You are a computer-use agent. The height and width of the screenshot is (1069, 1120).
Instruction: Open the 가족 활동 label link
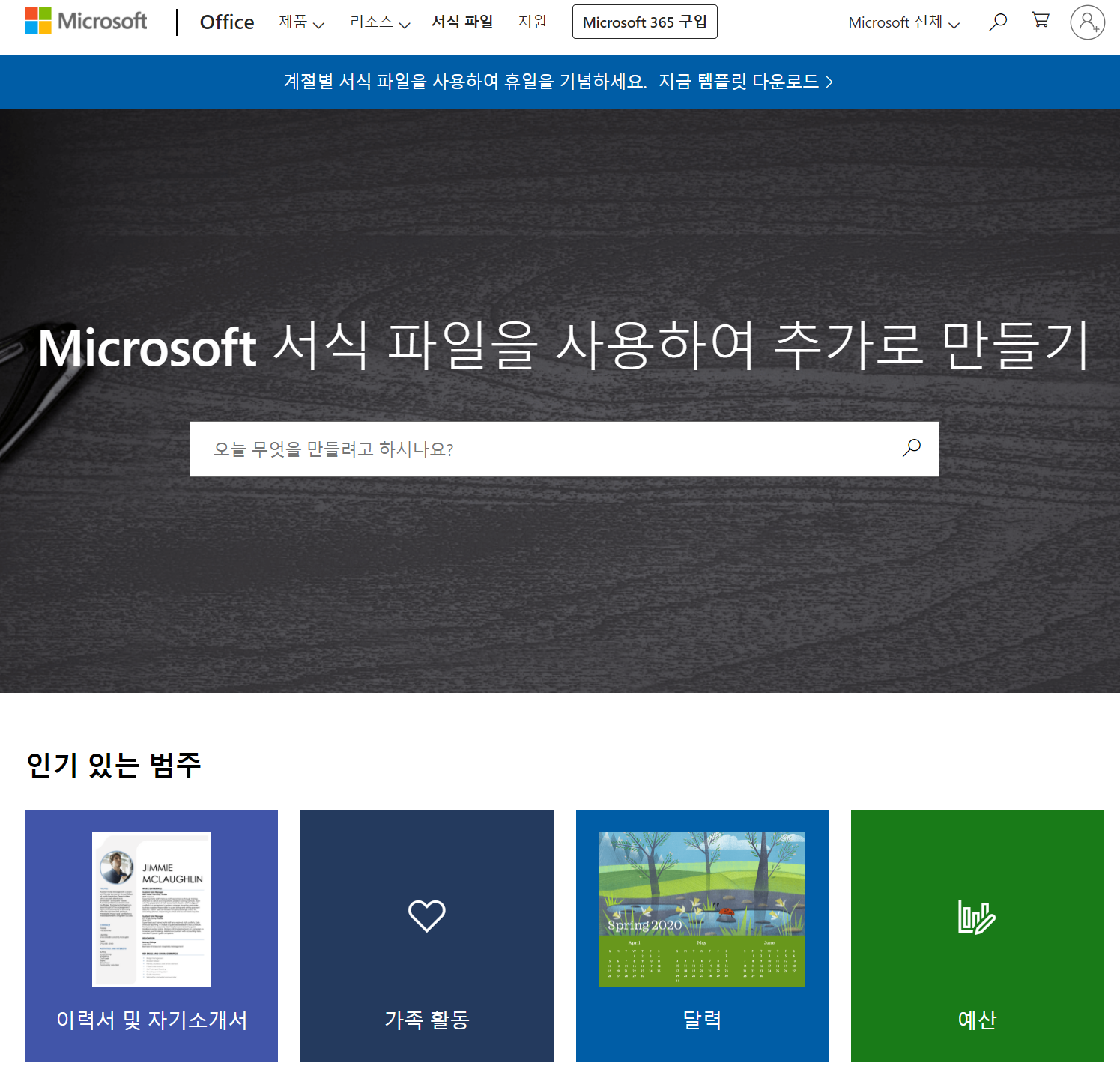427,1020
